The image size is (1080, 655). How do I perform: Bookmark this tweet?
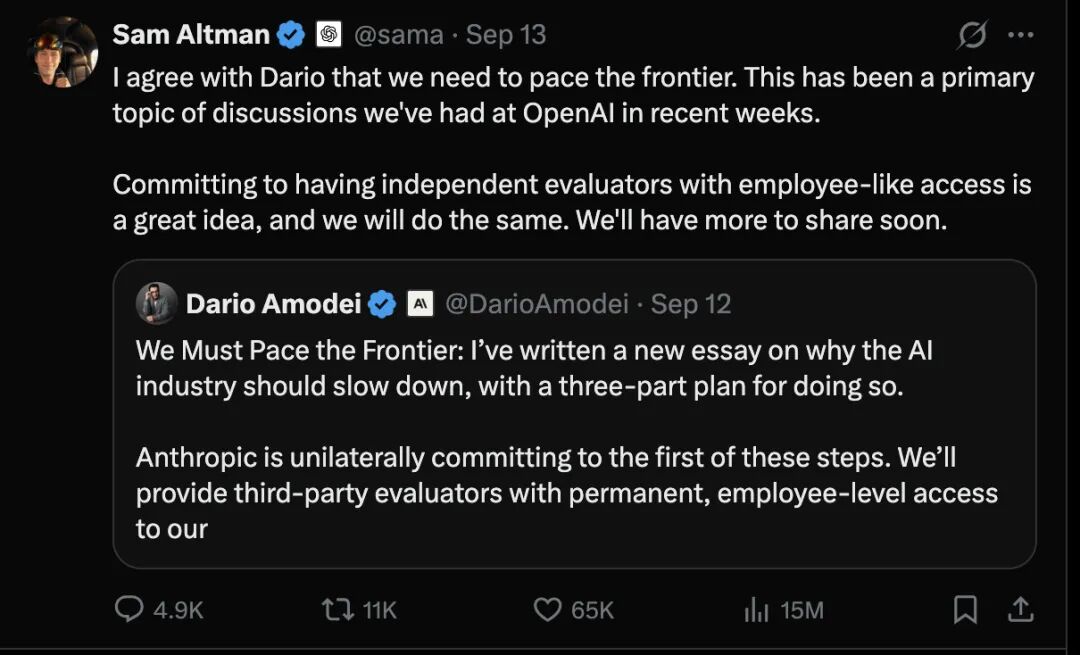pos(965,610)
